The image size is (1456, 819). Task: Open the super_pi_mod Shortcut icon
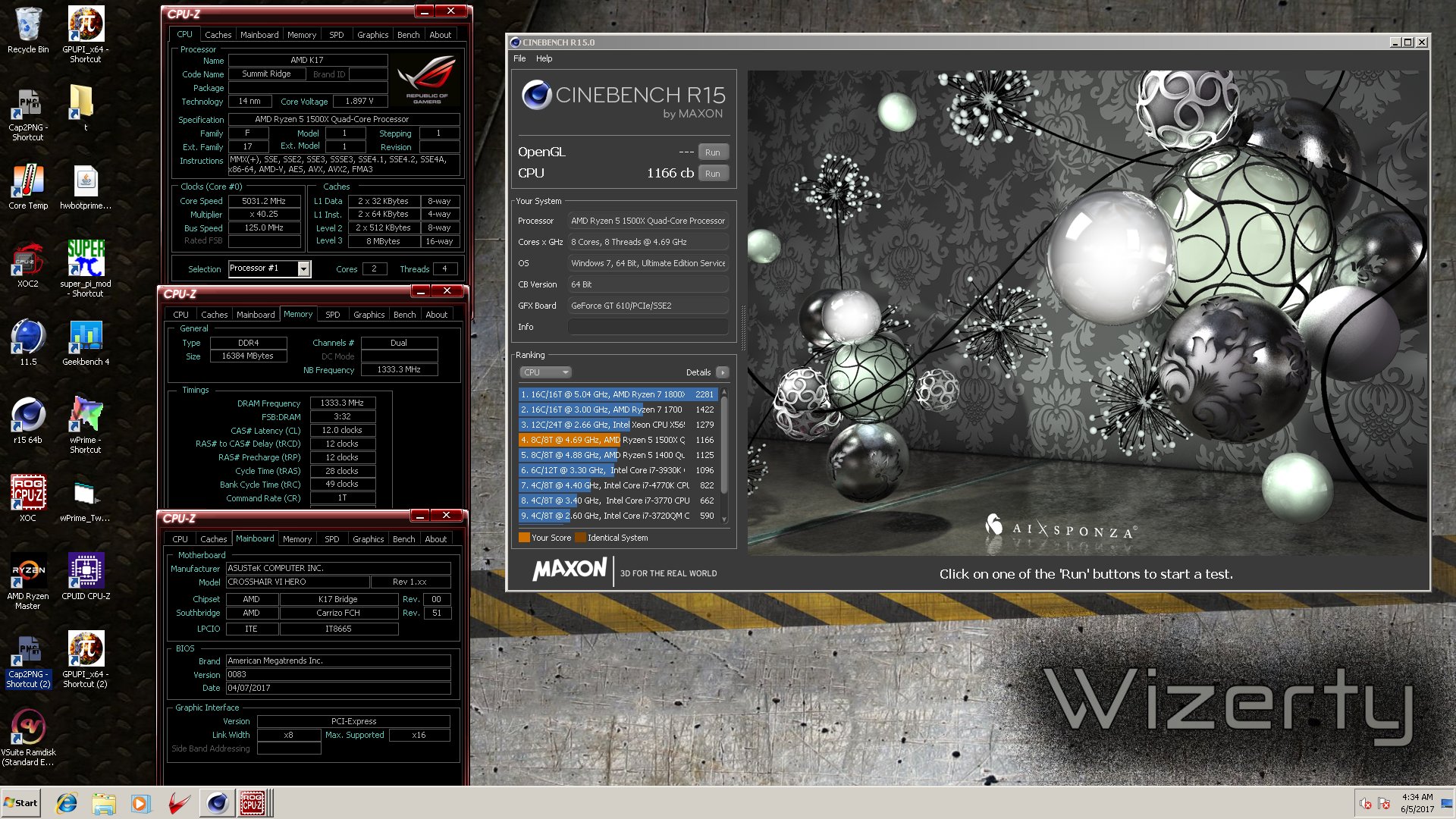click(x=86, y=269)
